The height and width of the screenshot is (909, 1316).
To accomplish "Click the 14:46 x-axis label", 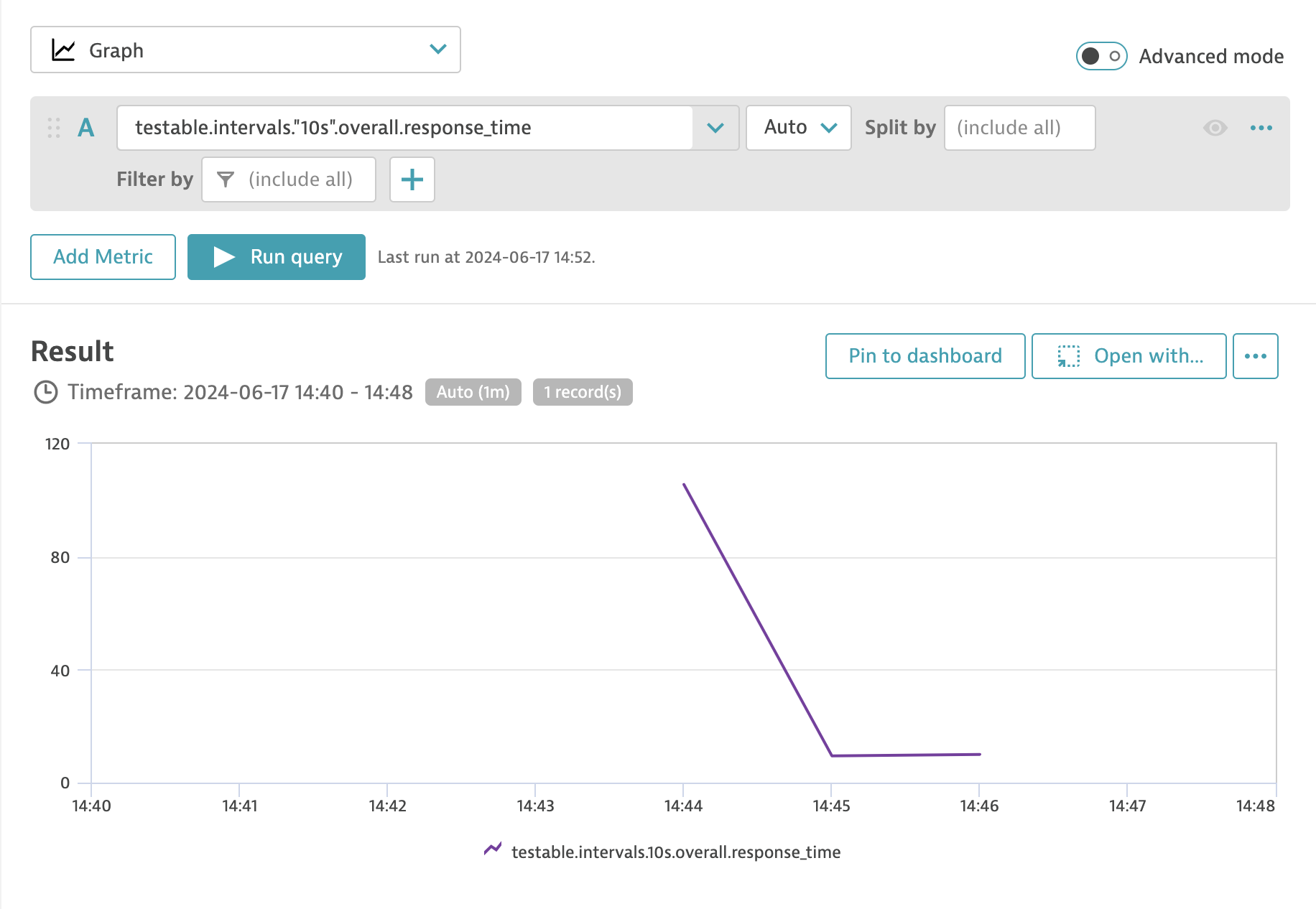I will 979,806.
